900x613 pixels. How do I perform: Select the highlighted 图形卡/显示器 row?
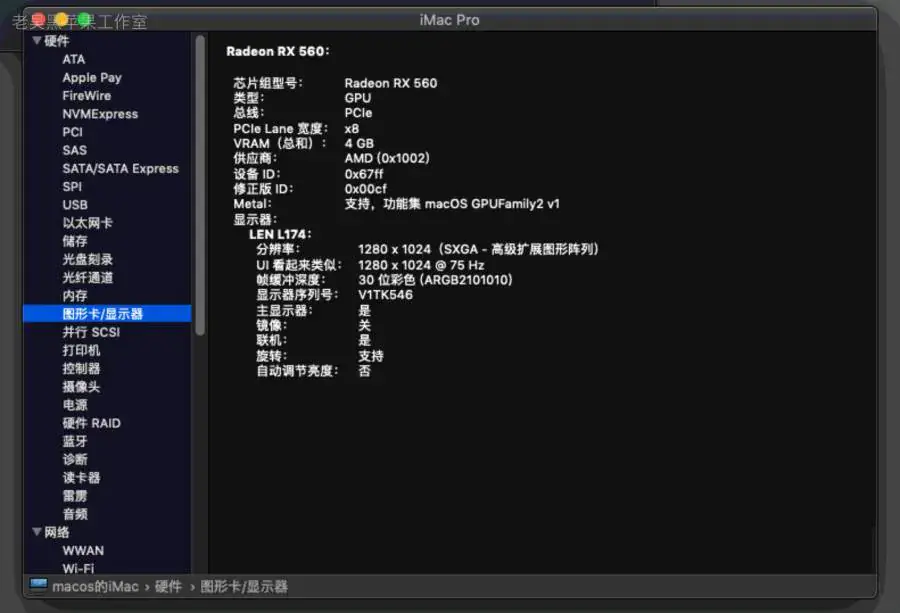click(107, 313)
